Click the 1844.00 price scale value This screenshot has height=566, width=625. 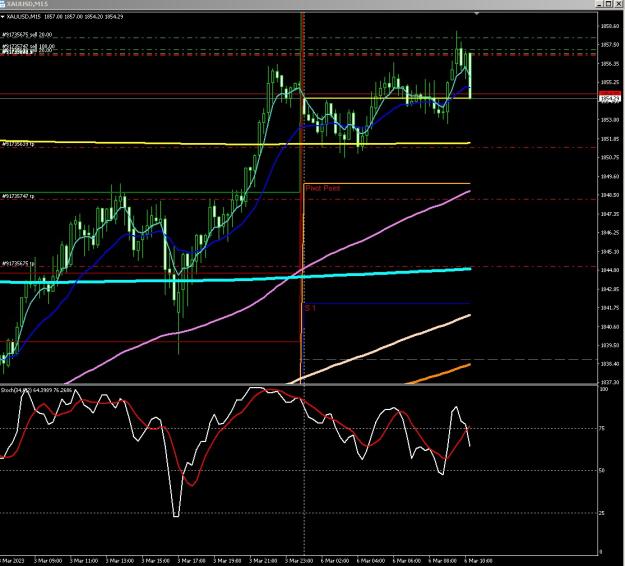(x=610, y=270)
